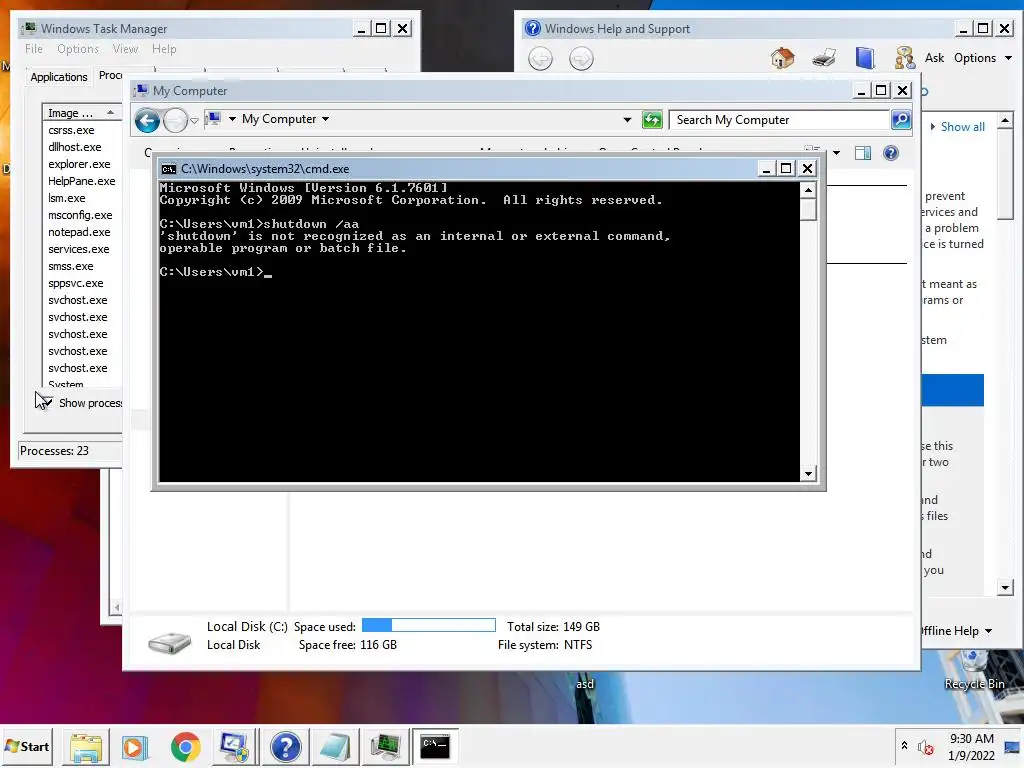Open Task Manager File menu
Screen dimensions: 1024x768
[34, 49]
